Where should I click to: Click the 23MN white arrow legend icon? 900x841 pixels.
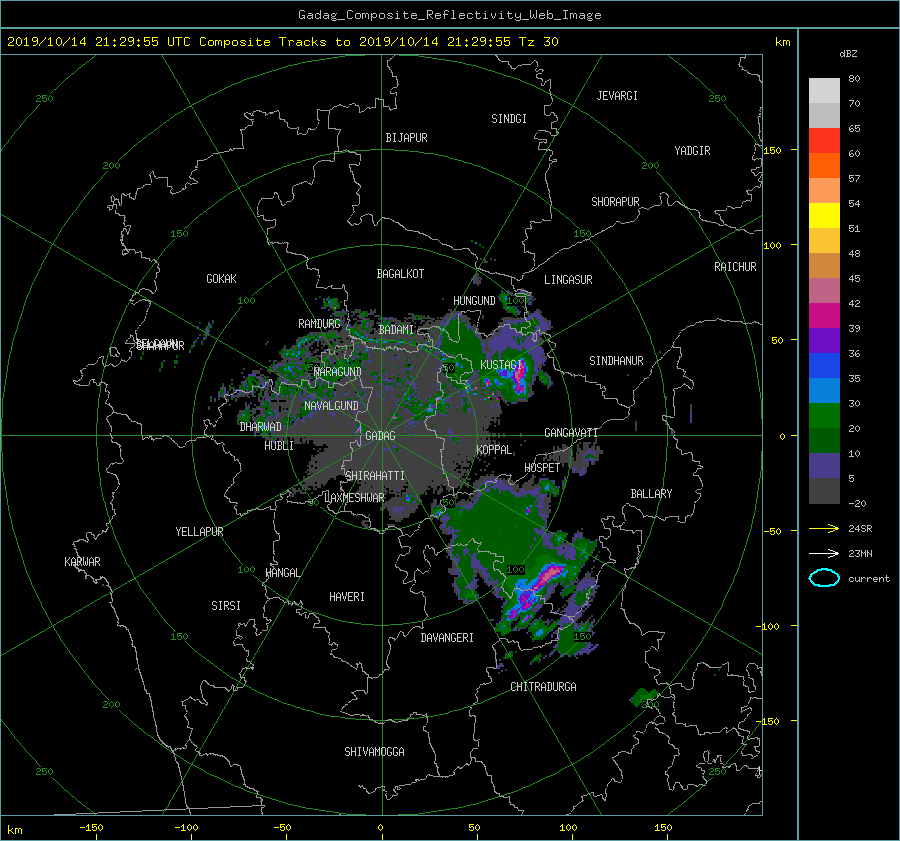click(824, 553)
